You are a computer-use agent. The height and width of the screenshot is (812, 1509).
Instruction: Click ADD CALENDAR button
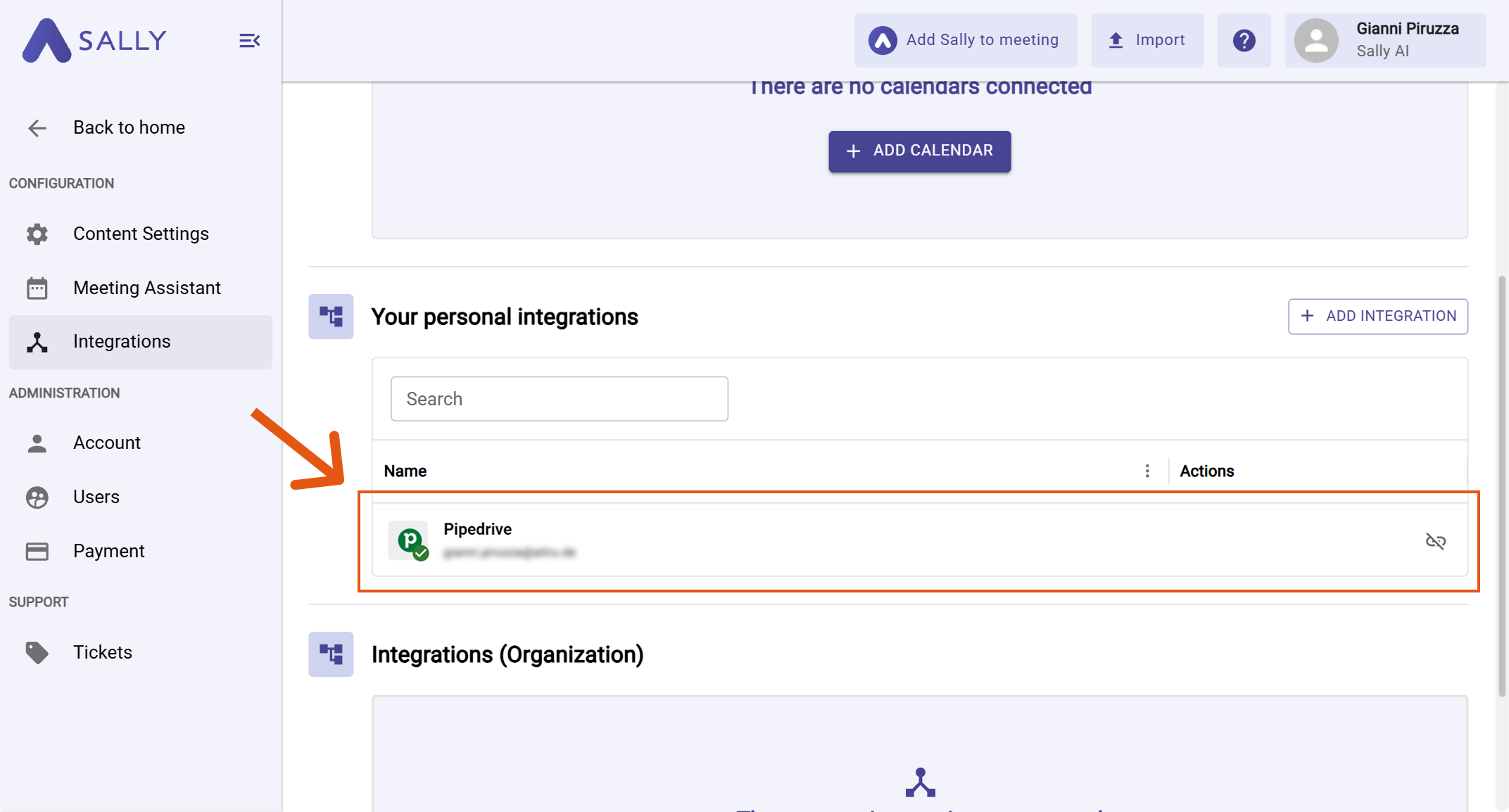[920, 151]
